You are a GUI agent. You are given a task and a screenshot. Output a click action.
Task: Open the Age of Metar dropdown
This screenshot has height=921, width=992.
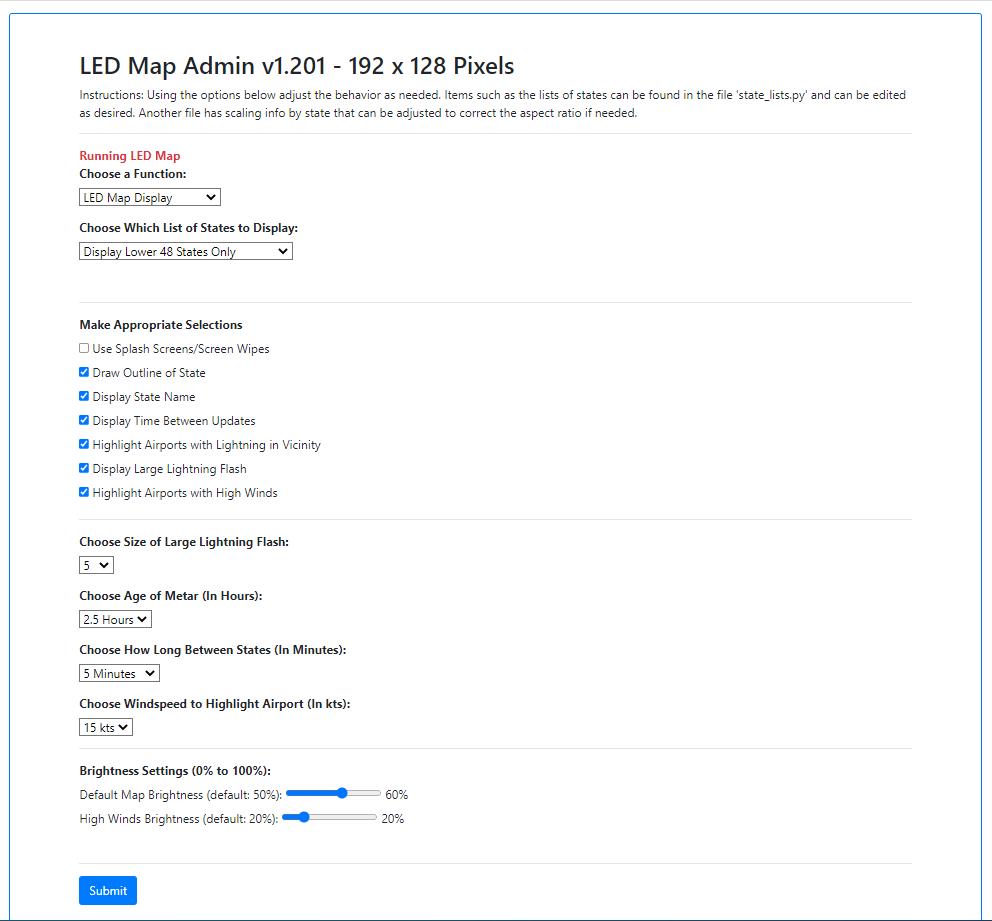coord(115,620)
